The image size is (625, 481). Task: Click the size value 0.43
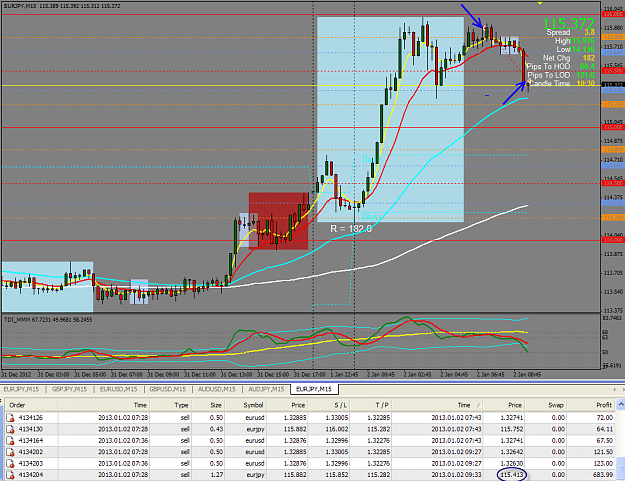pos(216,429)
